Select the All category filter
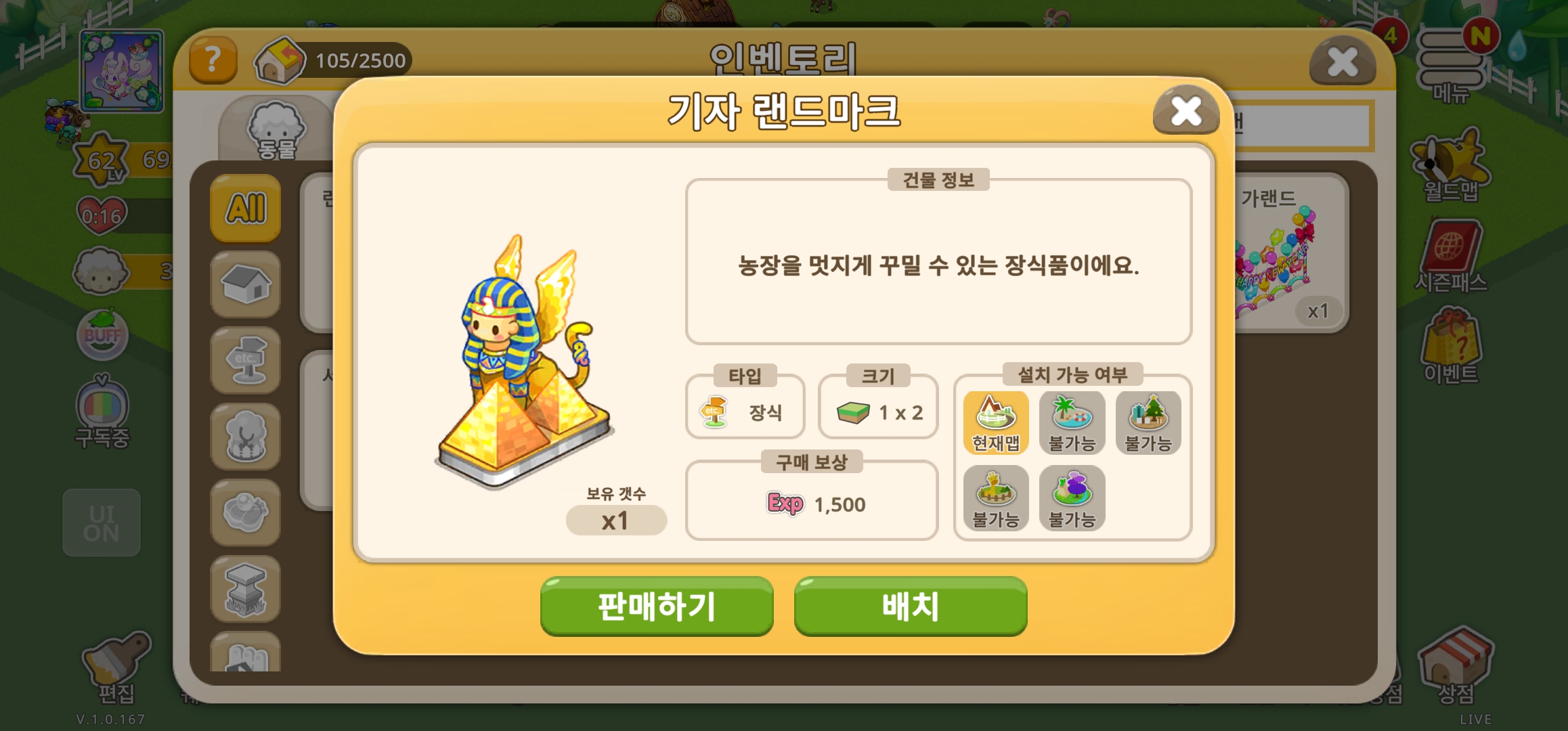Screen dimensions: 1568x731 (x=246, y=208)
